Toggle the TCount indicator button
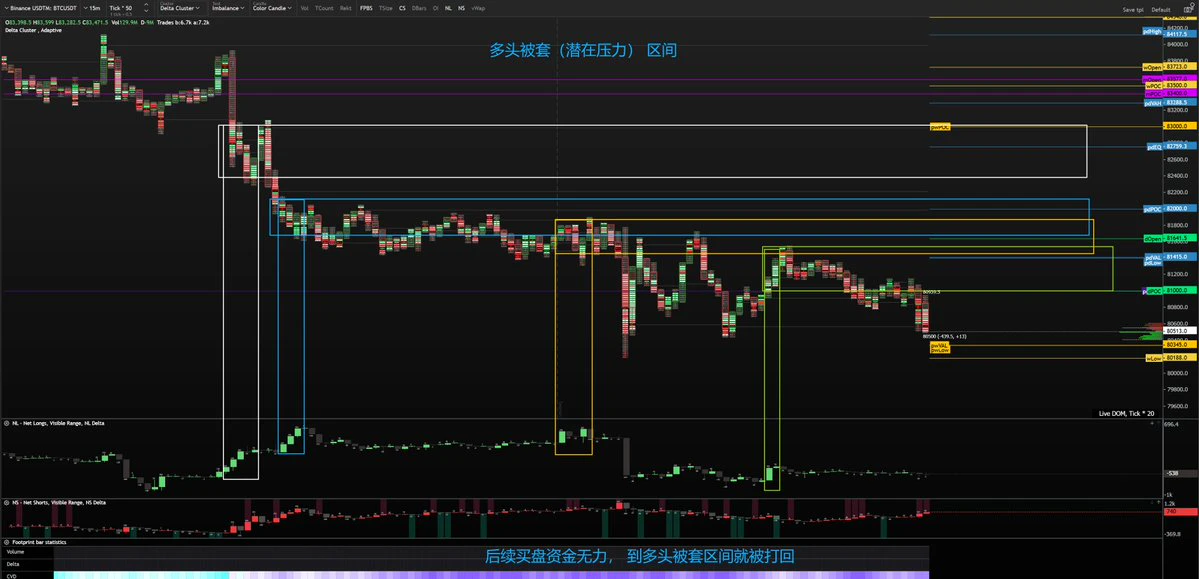Image resolution: width=1199 pixels, height=579 pixels. point(324,8)
